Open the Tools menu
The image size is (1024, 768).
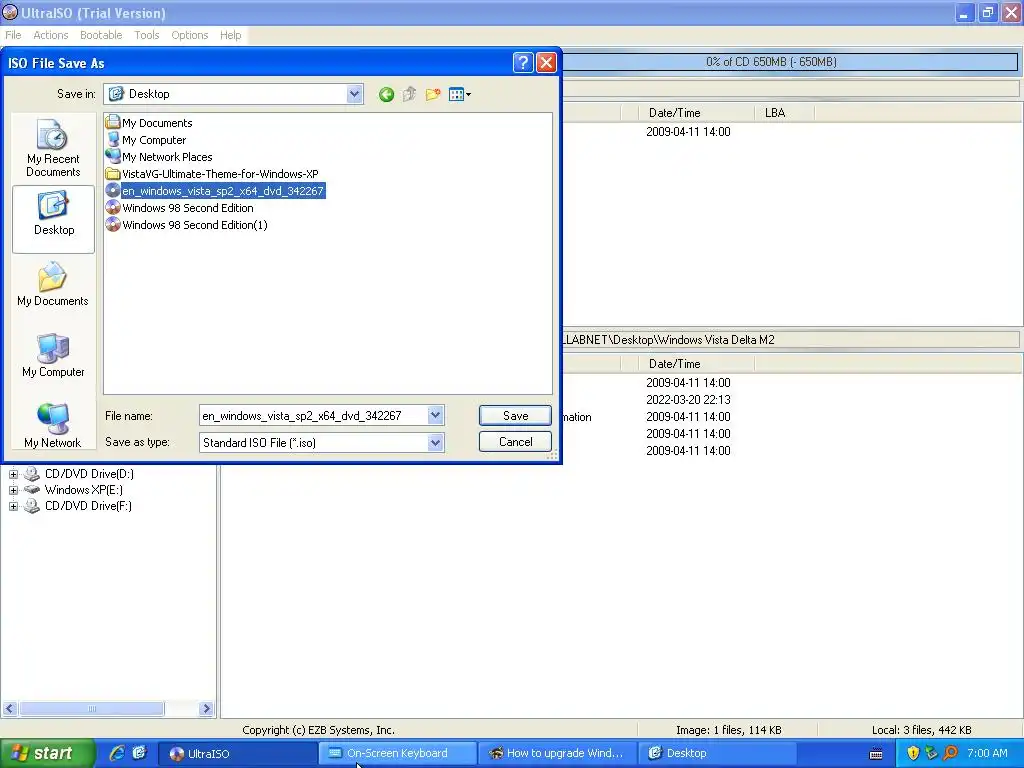point(146,35)
